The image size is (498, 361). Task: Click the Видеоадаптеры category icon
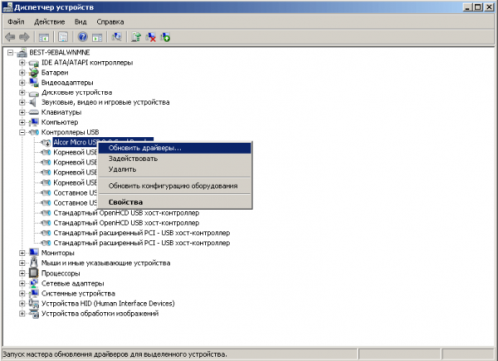point(34,82)
